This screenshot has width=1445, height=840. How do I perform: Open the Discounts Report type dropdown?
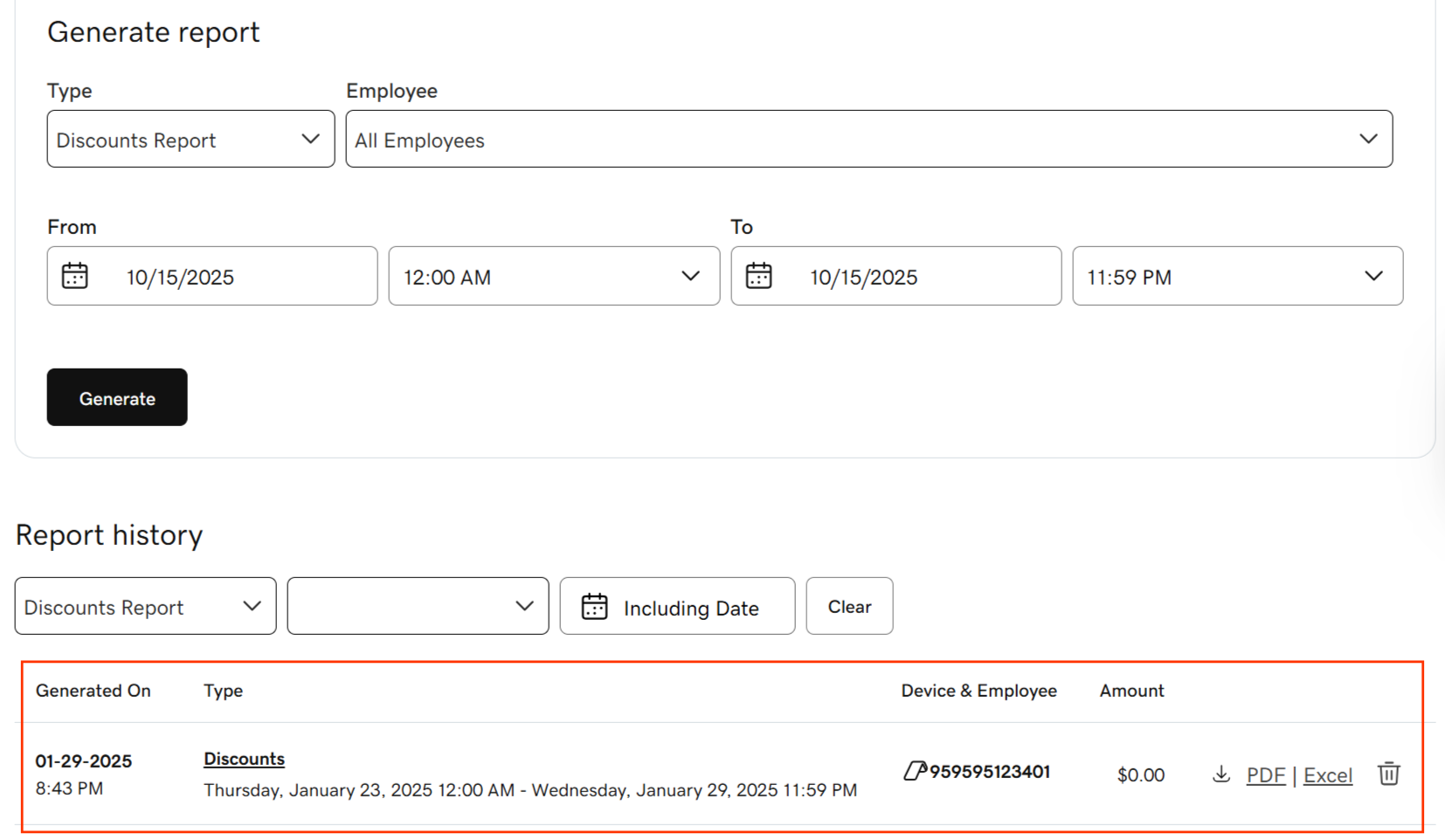pos(190,139)
